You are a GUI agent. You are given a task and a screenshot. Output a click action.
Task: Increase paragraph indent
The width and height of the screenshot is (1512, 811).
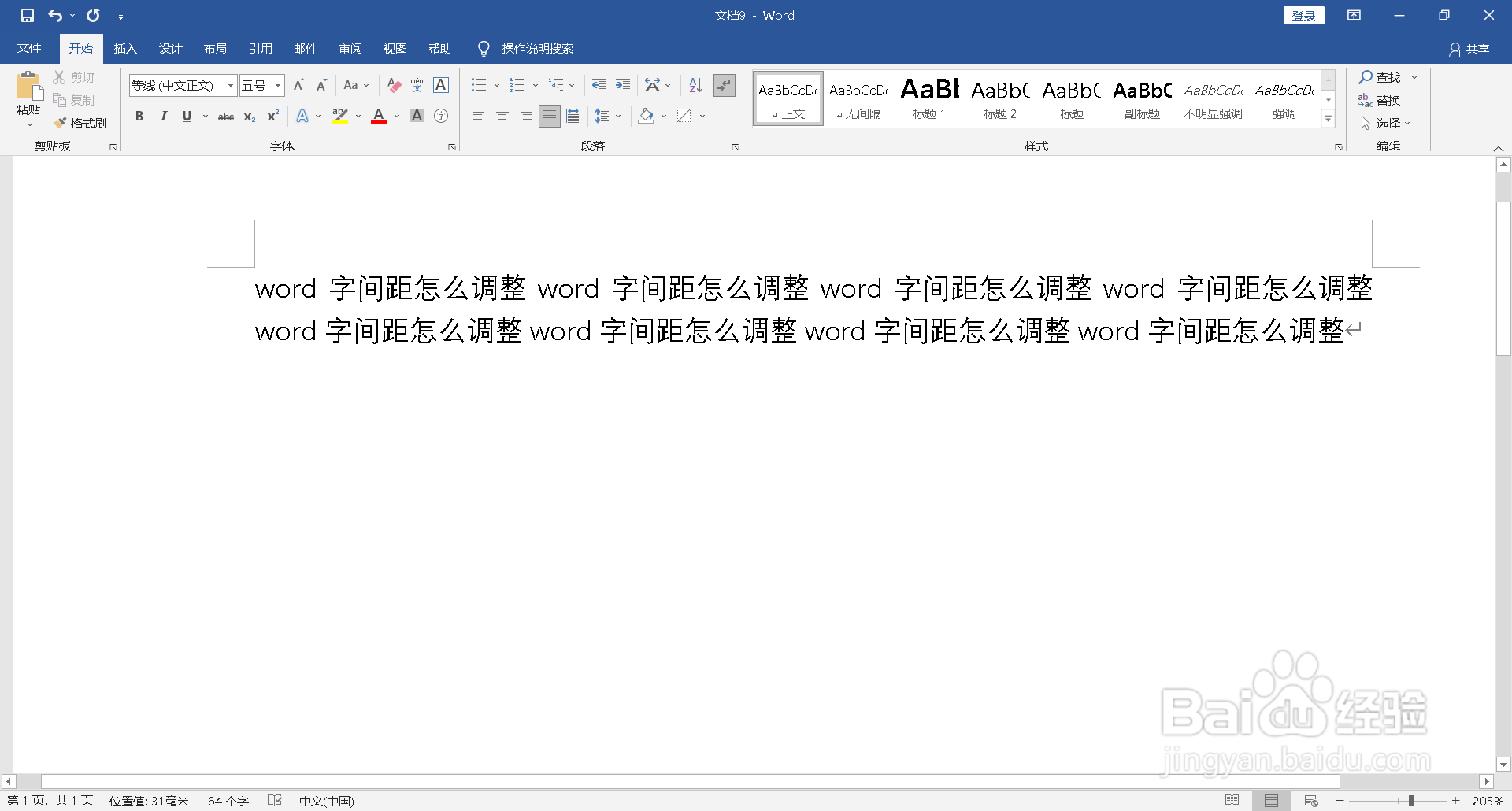pos(623,85)
